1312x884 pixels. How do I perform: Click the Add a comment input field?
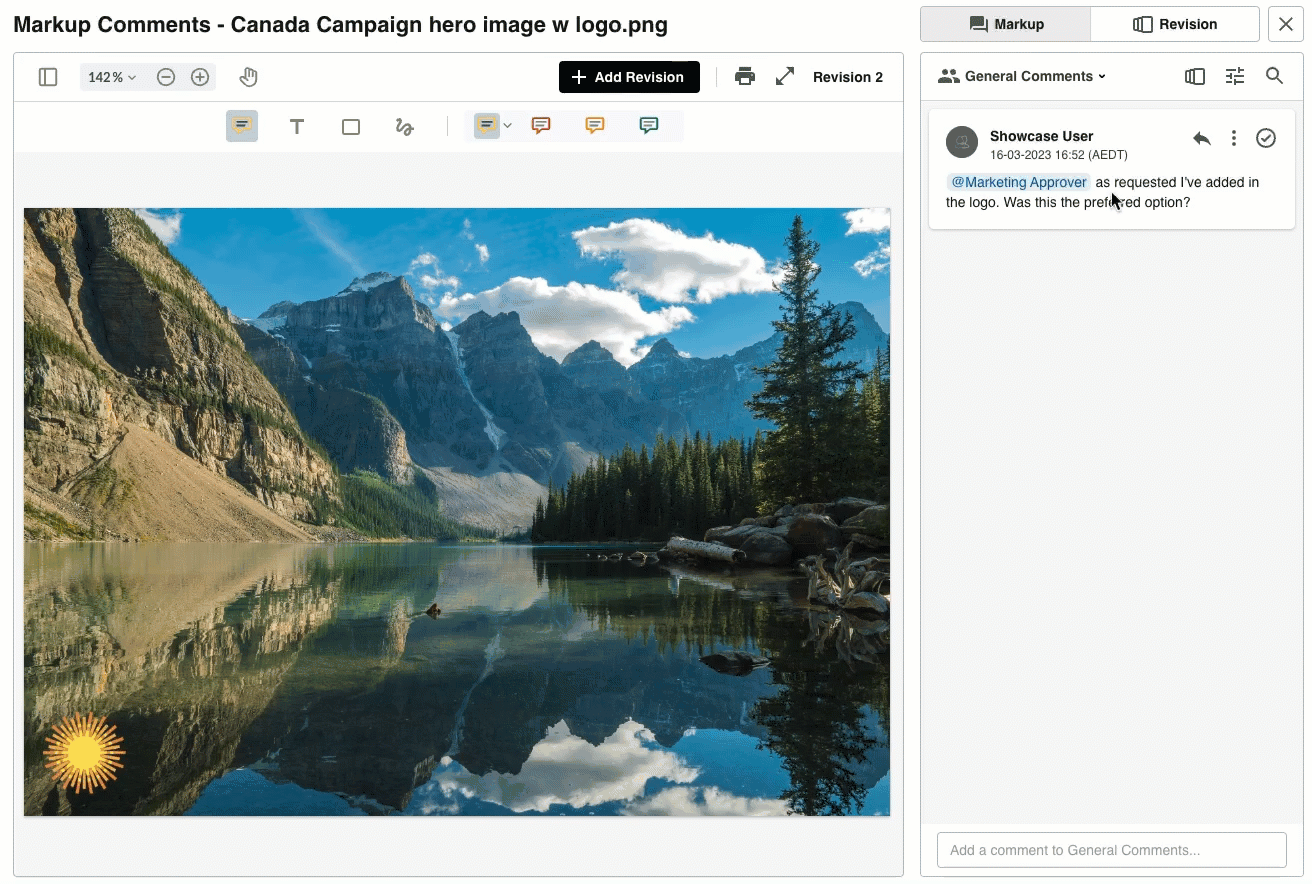pos(1111,850)
